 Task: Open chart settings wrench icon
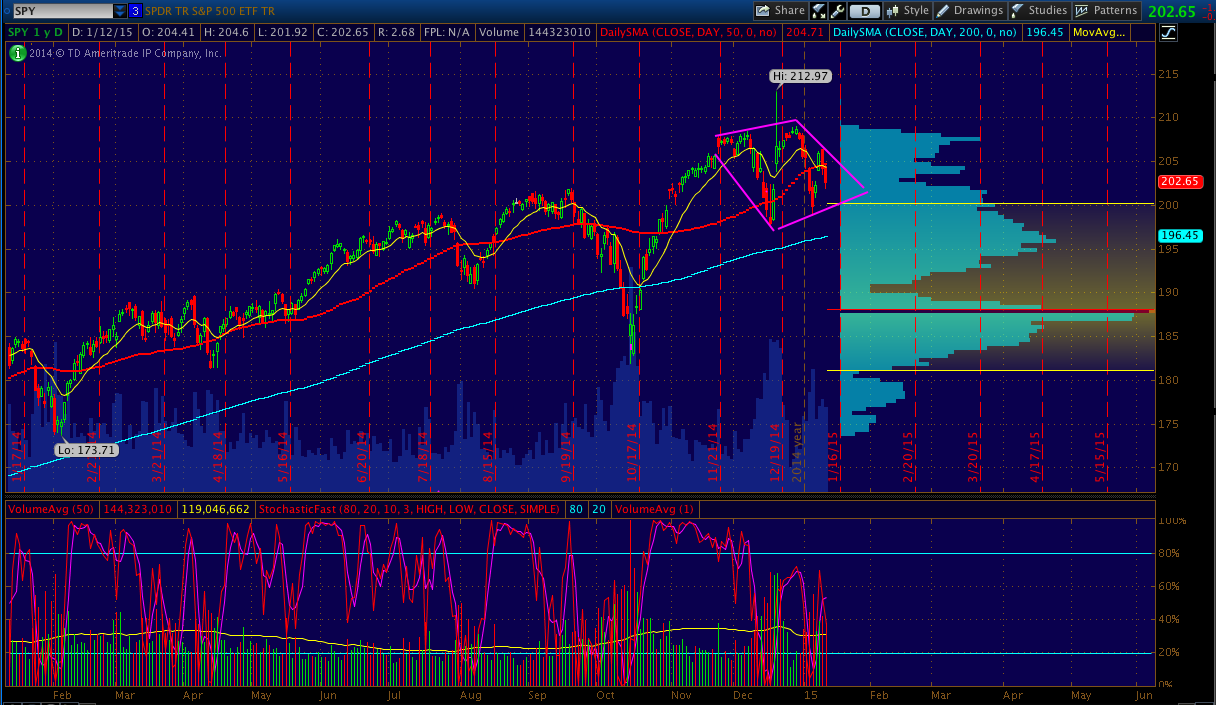click(x=837, y=11)
